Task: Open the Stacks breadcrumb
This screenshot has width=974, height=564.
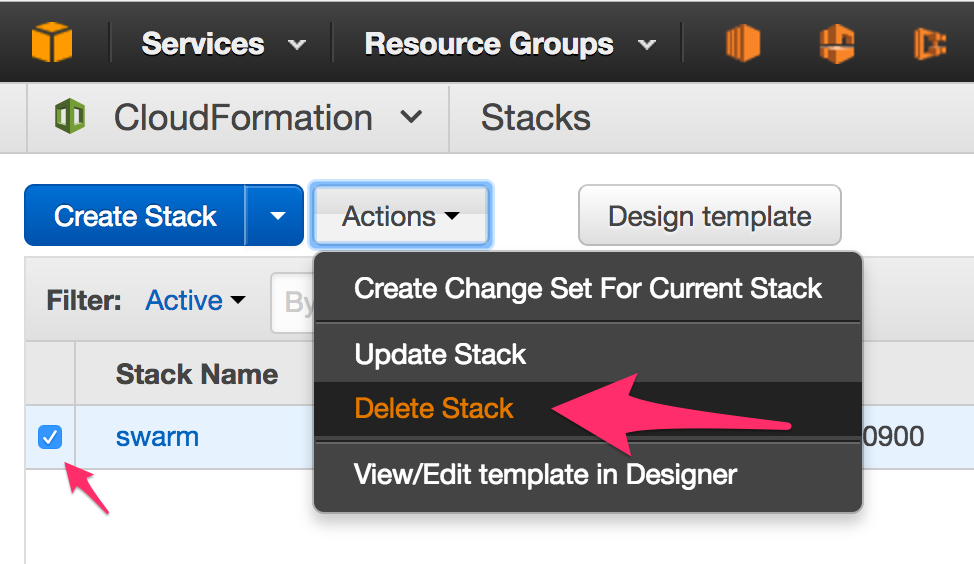Action: tap(535, 117)
